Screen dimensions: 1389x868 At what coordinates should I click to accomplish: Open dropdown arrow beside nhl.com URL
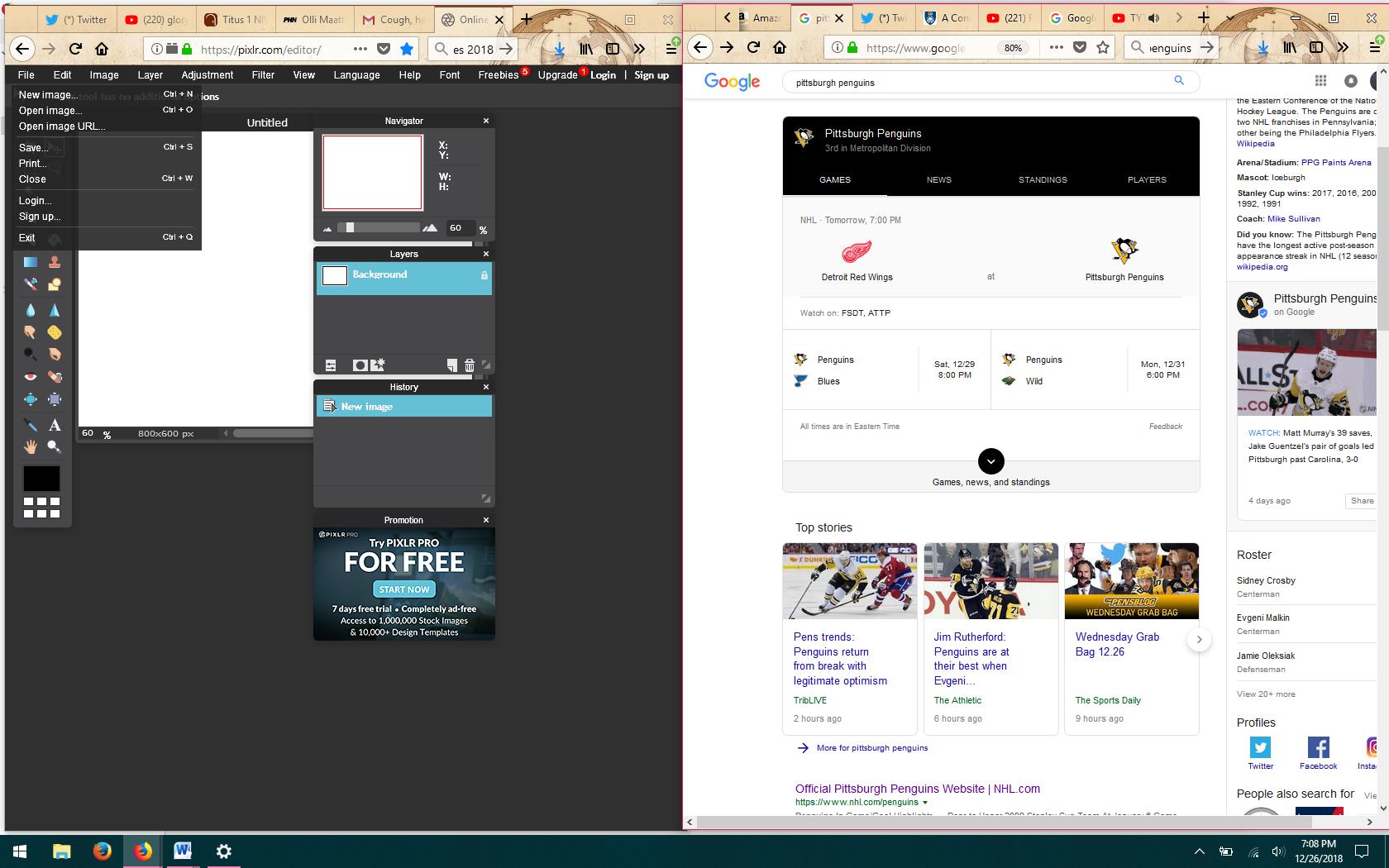[x=925, y=803]
